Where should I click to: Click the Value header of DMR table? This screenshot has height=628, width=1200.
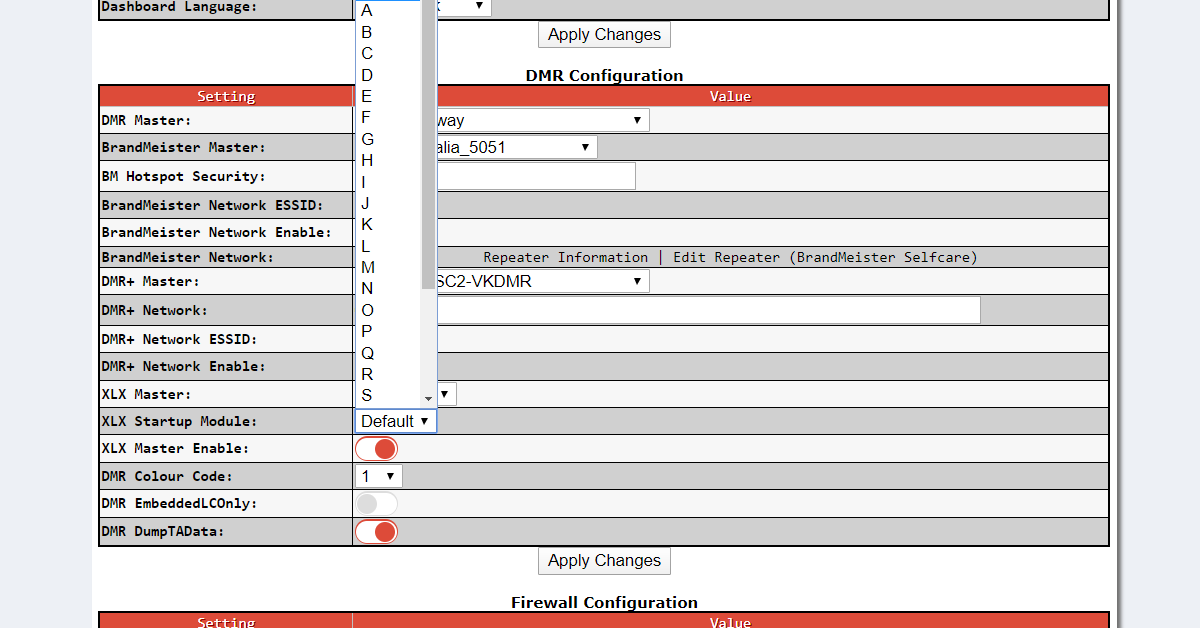(730, 96)
